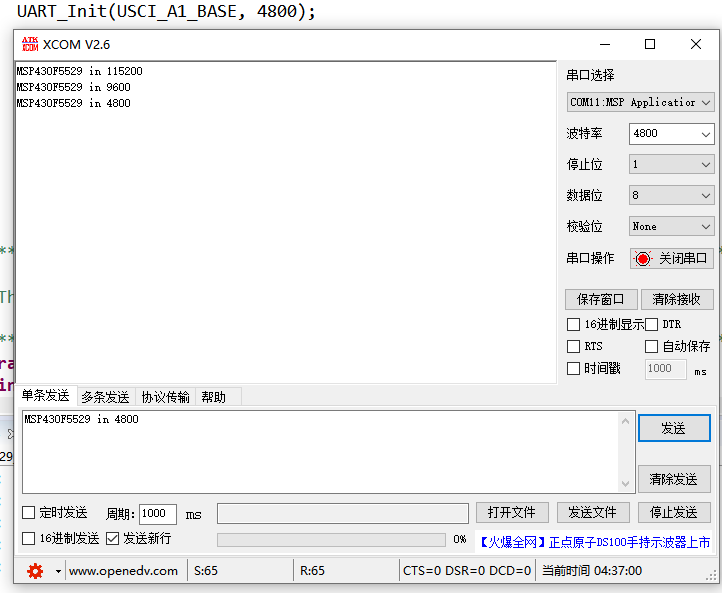Click the XCOM app logo icon
The height and width of the screenshot is (593, 722).
click(x=30, y=44)
